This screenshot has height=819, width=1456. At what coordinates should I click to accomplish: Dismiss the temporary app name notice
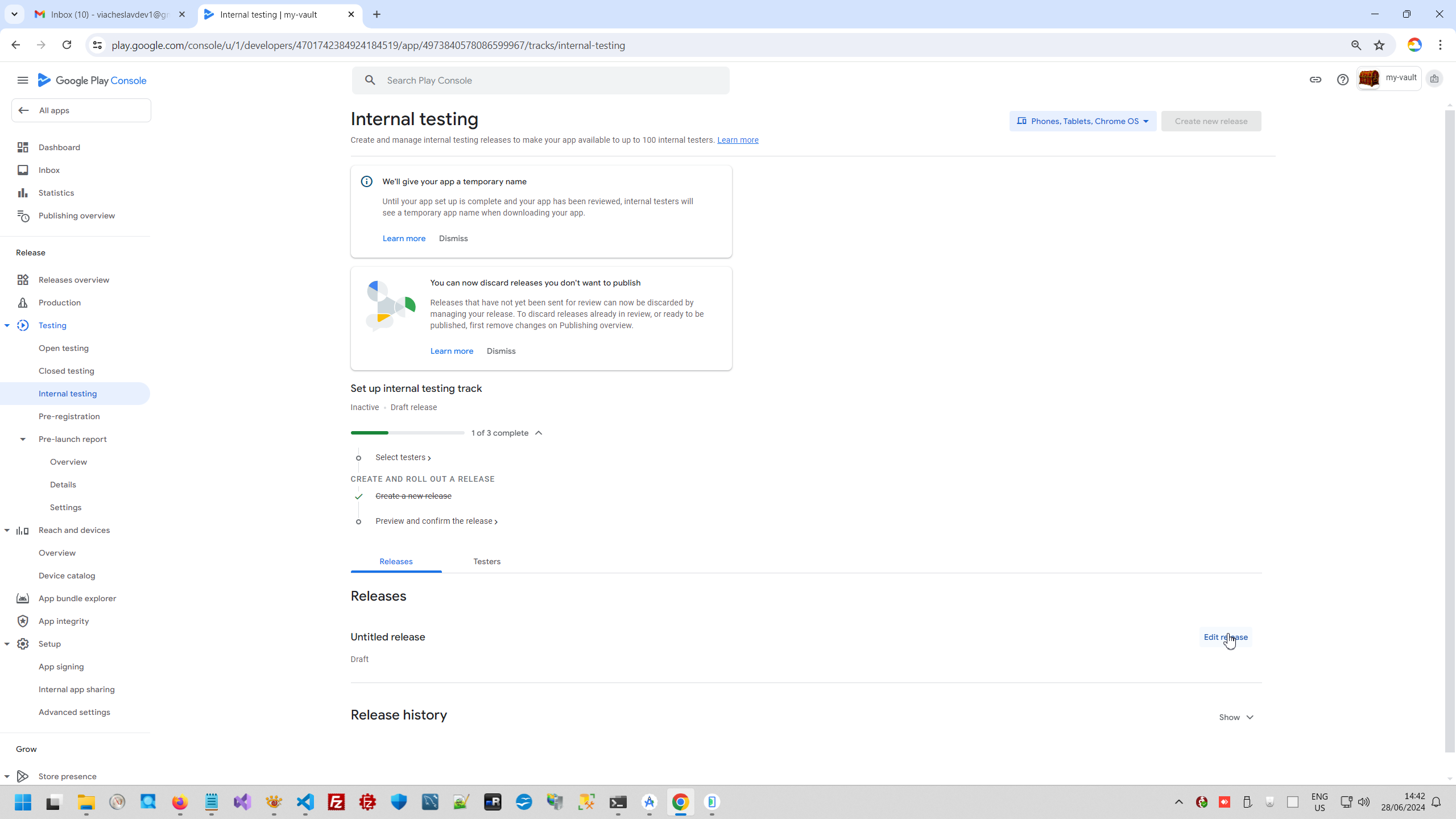[453, 238]
